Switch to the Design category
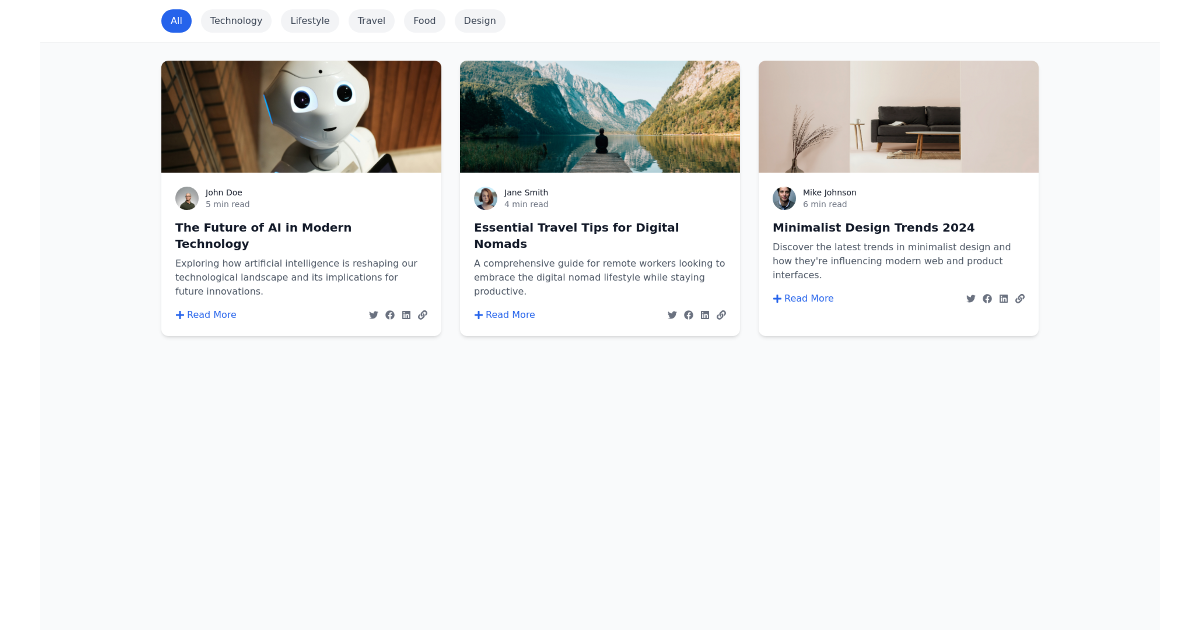1200x630 pixels. [x=479, y=20]
